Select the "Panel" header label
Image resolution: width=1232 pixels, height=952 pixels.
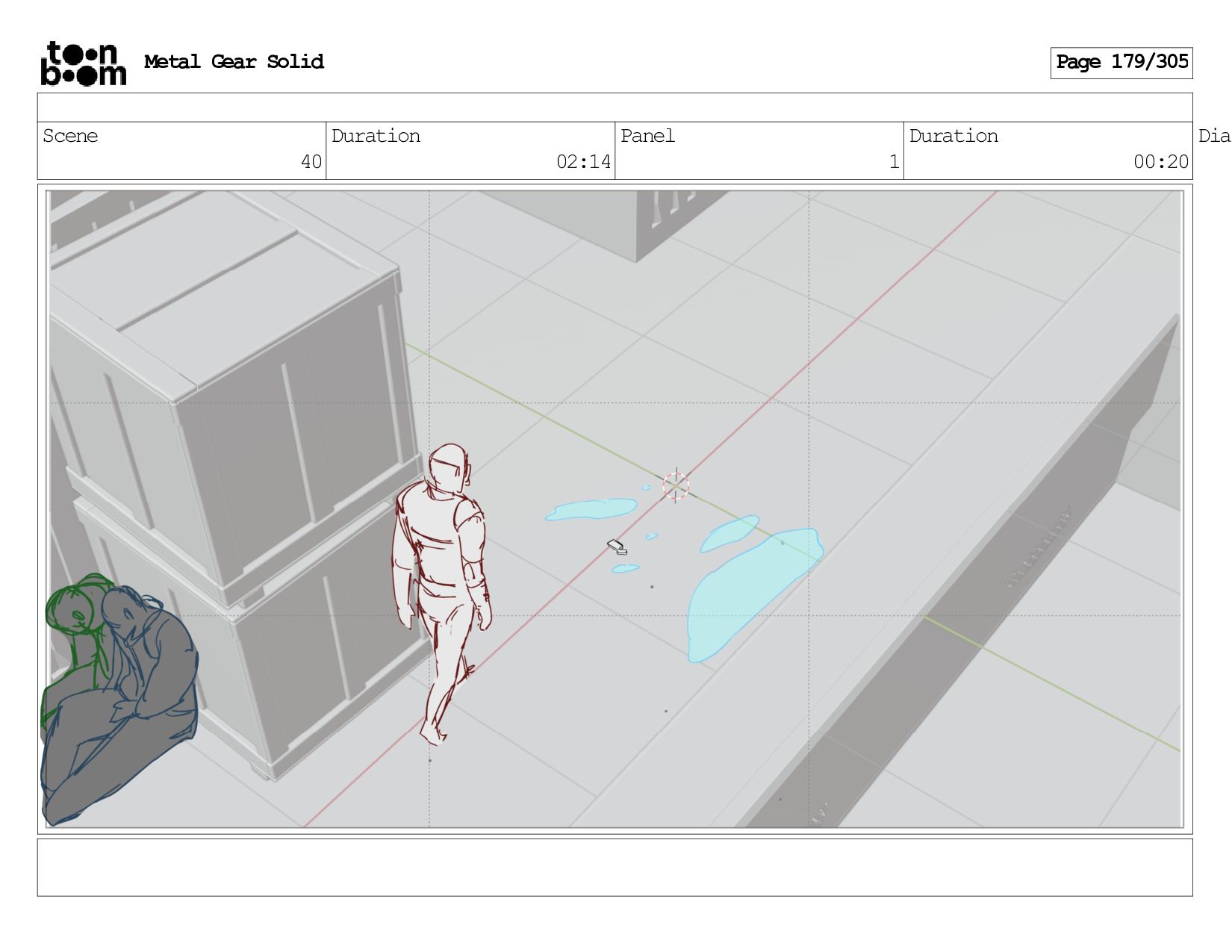tap(647, 136)
